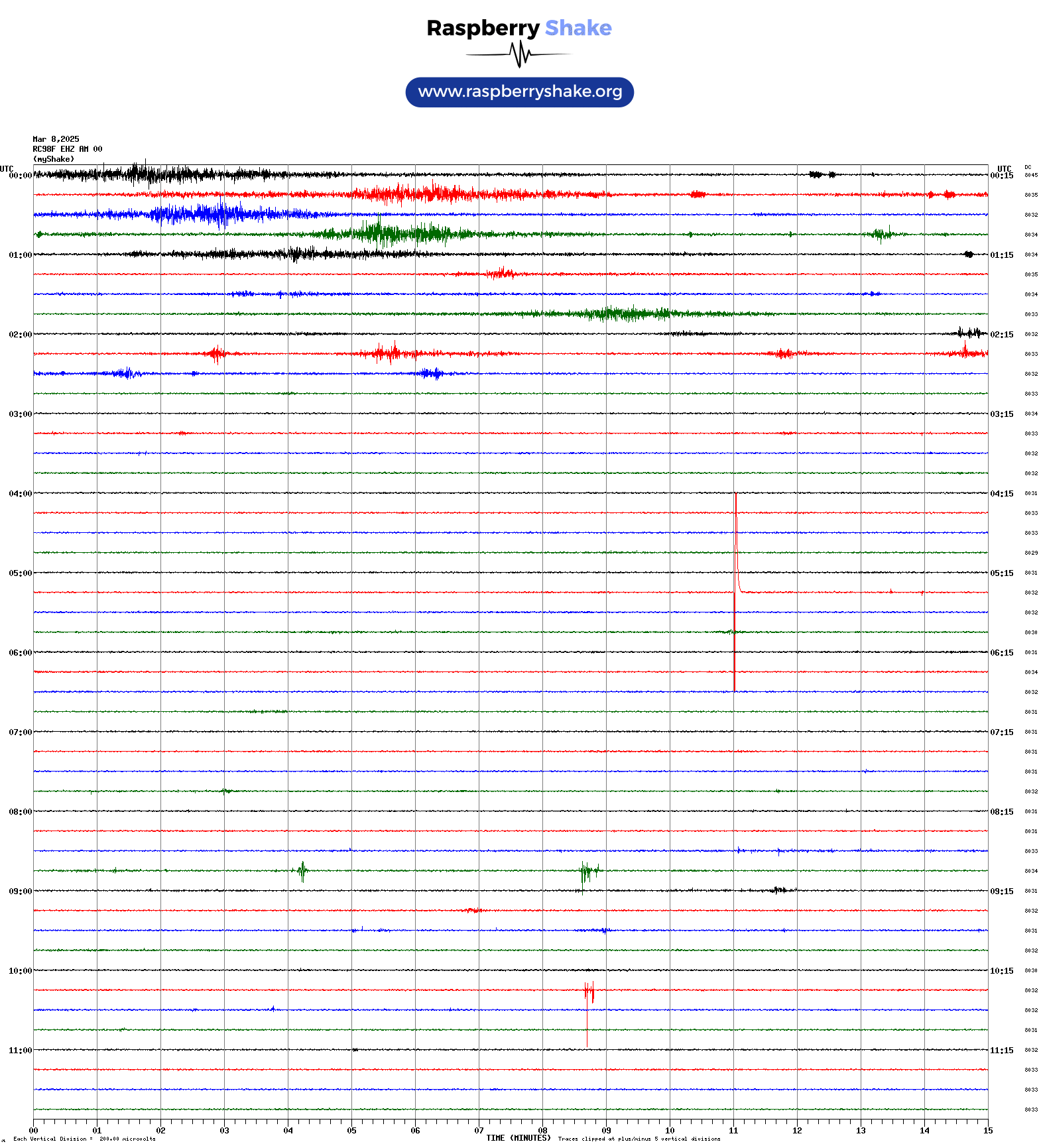Image resolution: width=1041 pixels, height=1148 pixels.
Task: Click the 09:00 time label
Action: (20, 891)
